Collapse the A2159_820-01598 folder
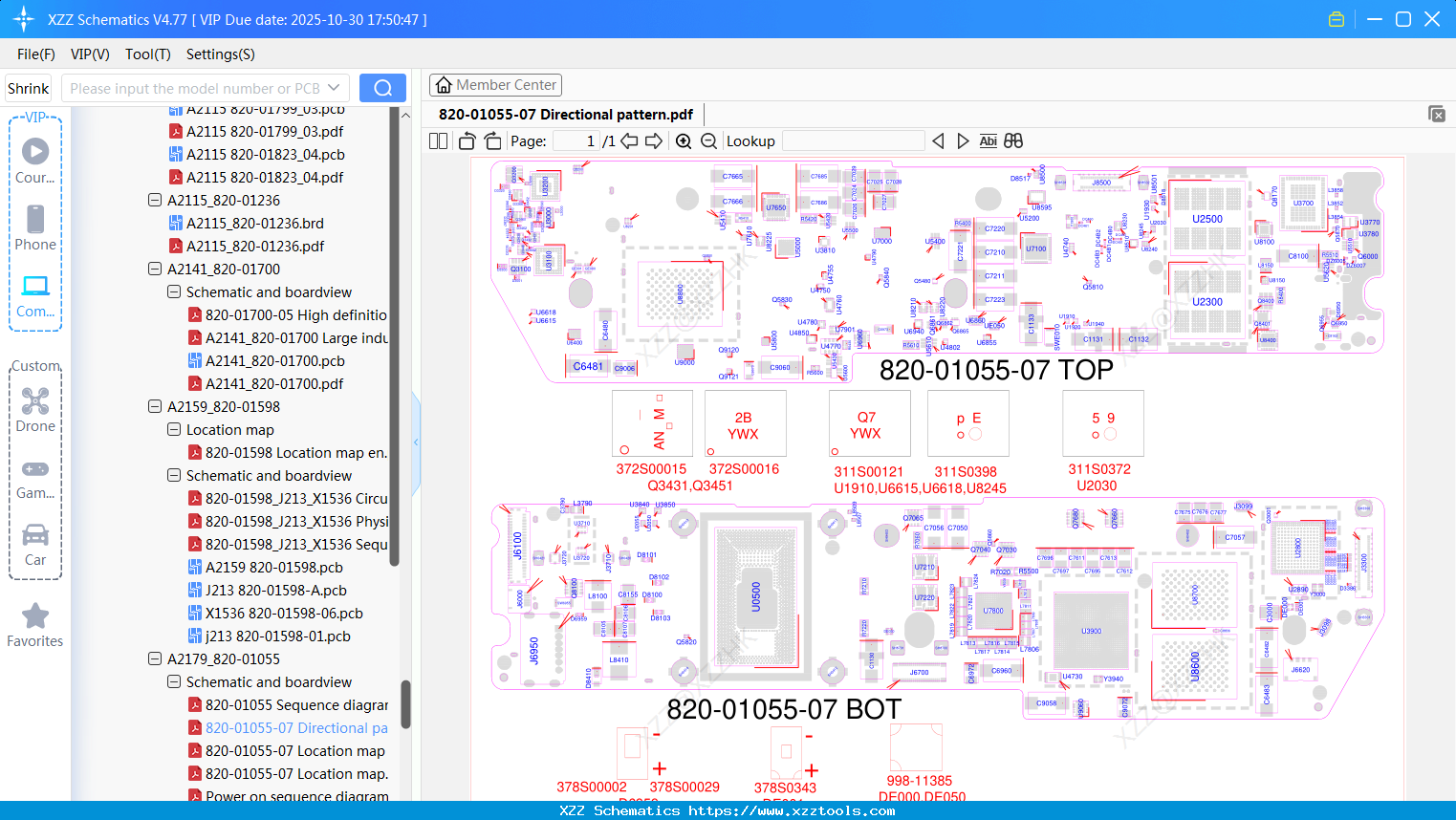The image size is (1456, 820). pyautogui.click(x=155, y=407)
